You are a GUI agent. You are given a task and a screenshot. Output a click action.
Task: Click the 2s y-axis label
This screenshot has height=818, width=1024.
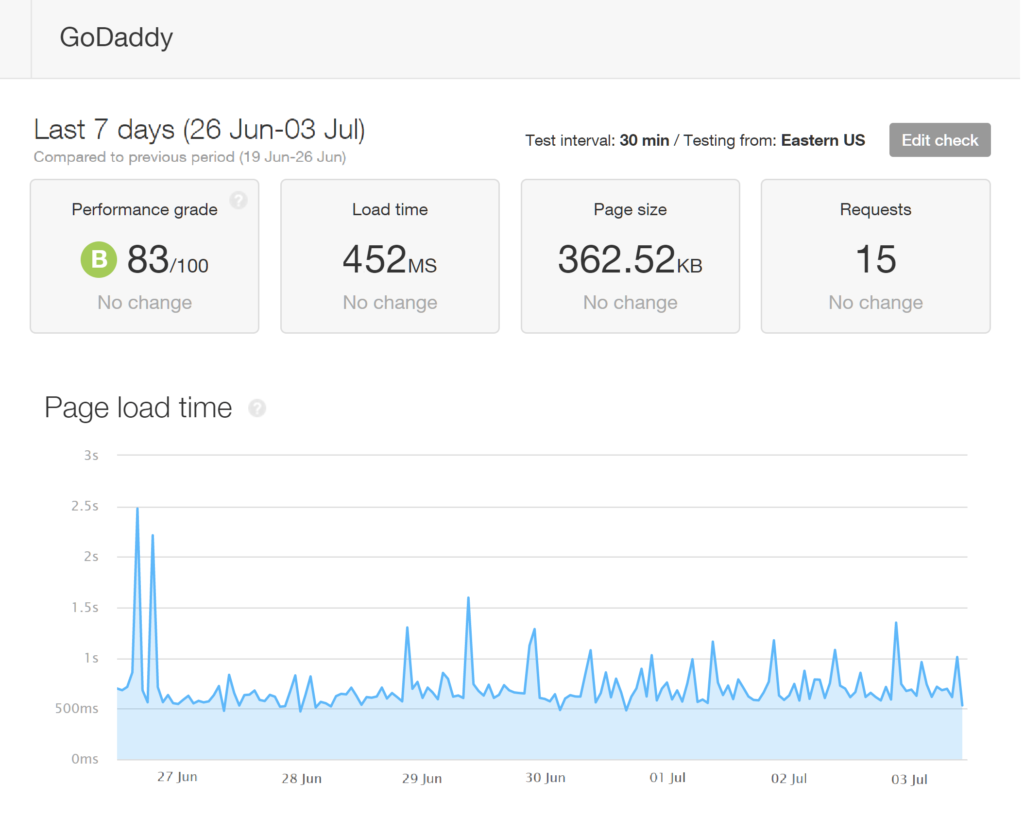pyautogui.click(x=91, y=556)
